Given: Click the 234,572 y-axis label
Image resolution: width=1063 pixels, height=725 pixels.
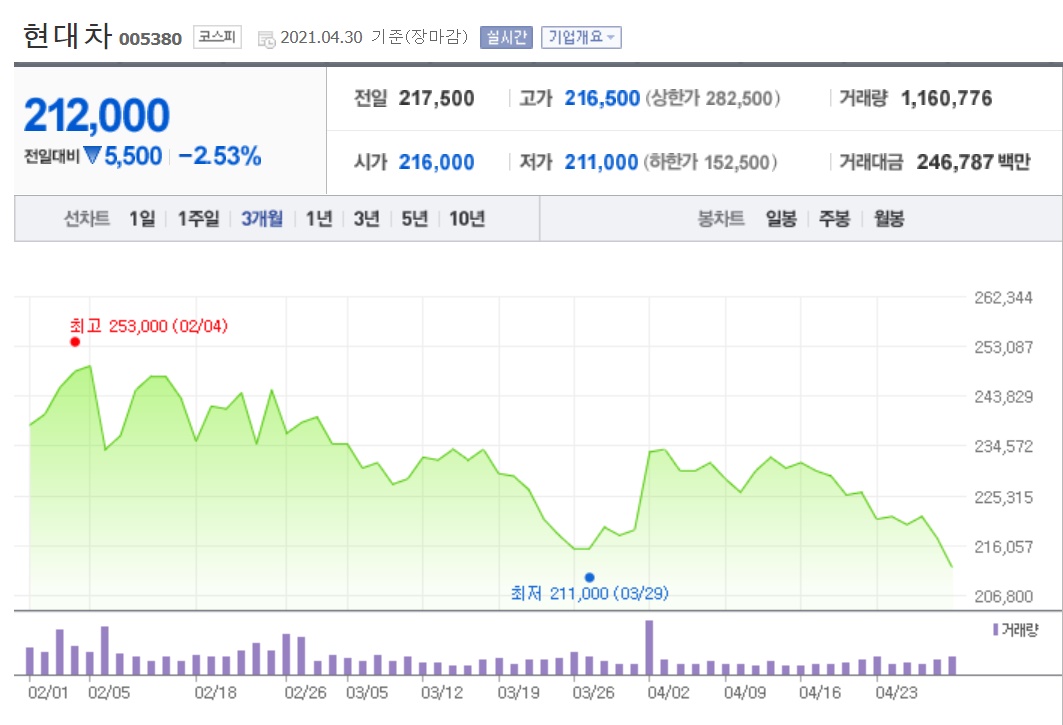Looking at the screenshot, I should point(1003,447).
